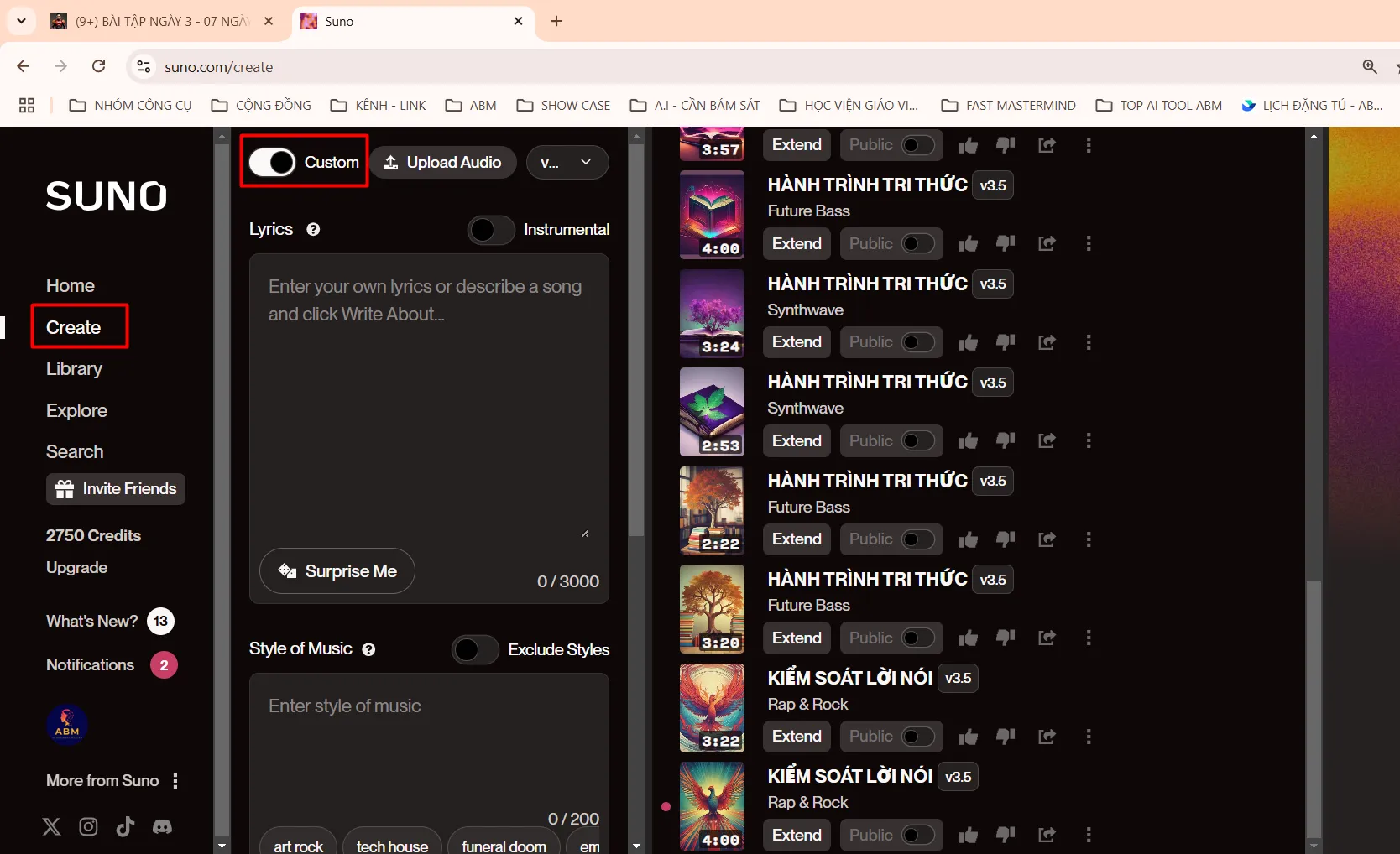Open Suno's Instagram page icon
Image resolution: width=1400 pixels, height=854 pixels.
click(x=88, y=826)
